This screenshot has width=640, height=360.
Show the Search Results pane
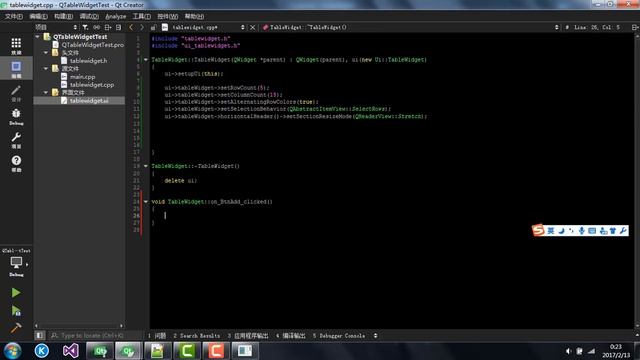[x=196, y=336]
